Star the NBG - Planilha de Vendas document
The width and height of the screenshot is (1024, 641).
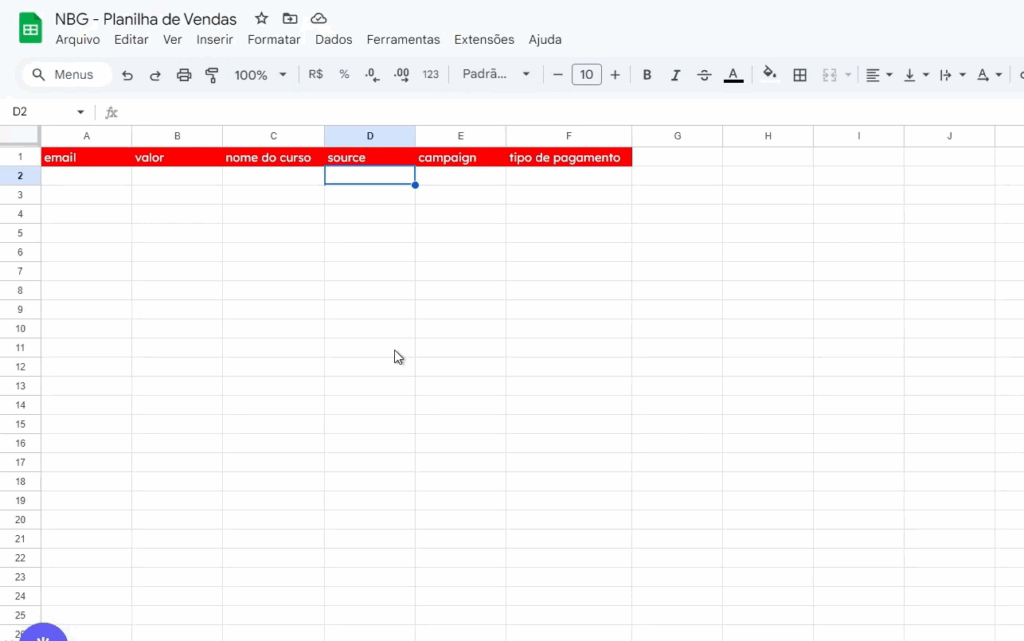261,19
